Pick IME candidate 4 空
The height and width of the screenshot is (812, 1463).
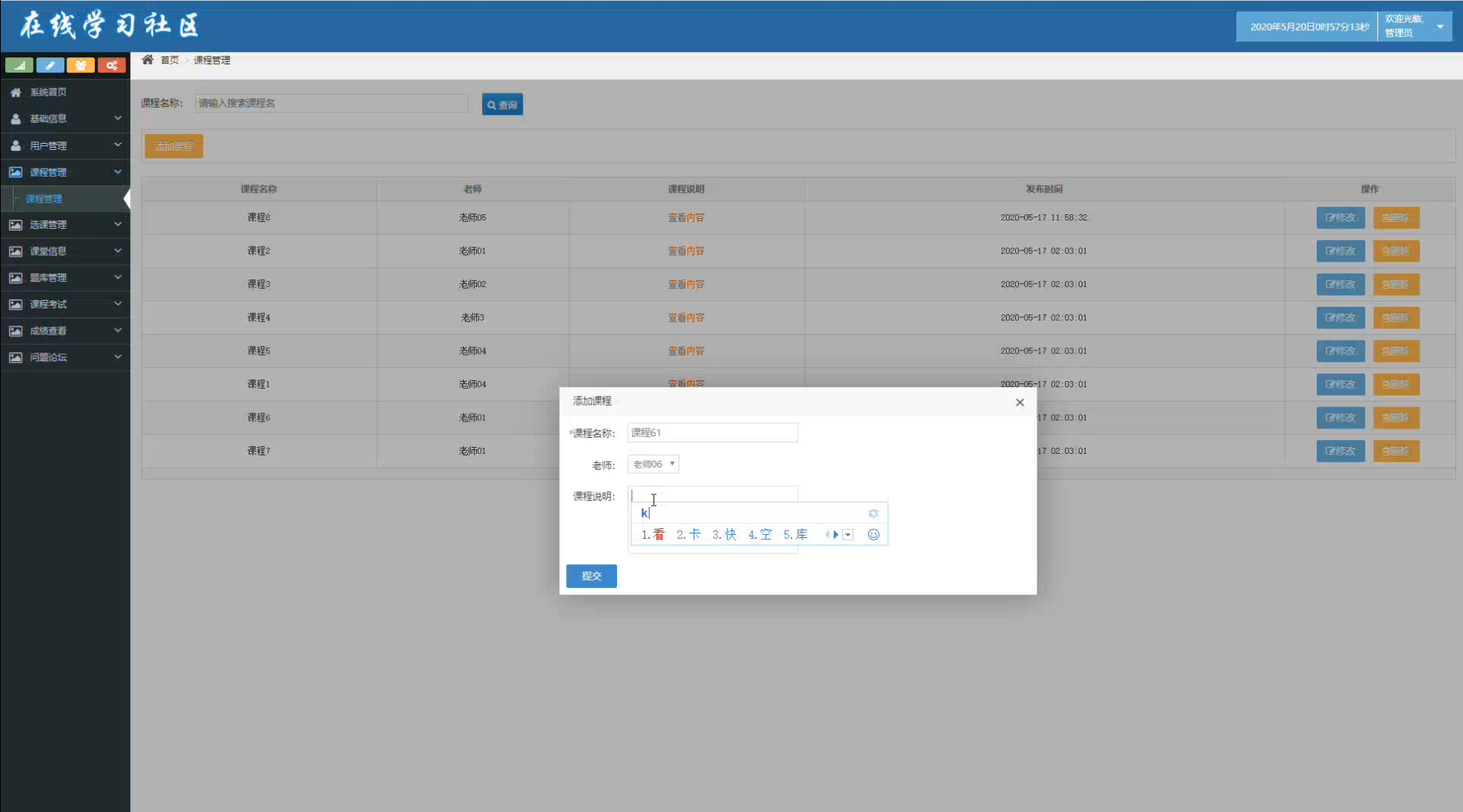pos(759,534)
